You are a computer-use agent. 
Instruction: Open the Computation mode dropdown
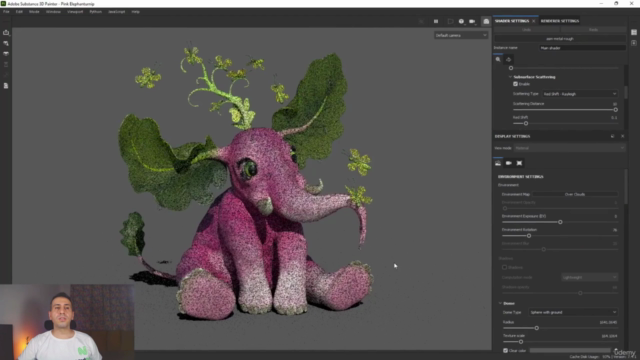[589, 278]
